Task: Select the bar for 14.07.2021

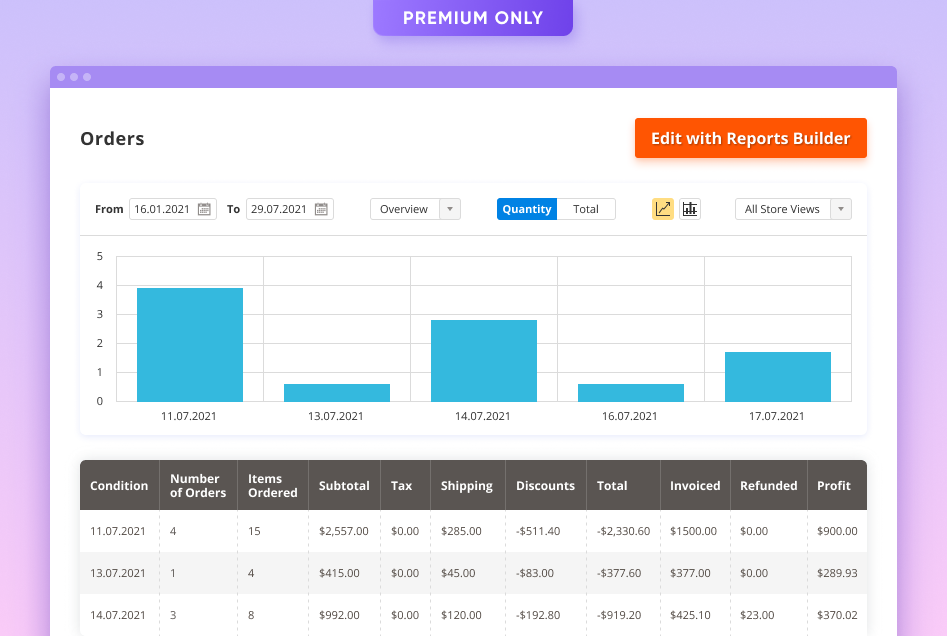Action: click(x=483, y=360)
